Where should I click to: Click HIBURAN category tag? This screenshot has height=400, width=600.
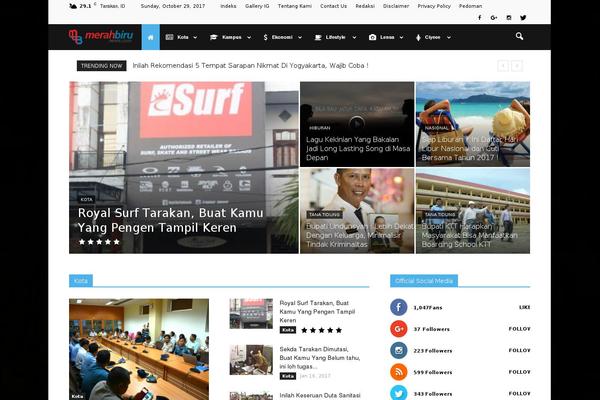pyautogui.click(x=320, y=128)
